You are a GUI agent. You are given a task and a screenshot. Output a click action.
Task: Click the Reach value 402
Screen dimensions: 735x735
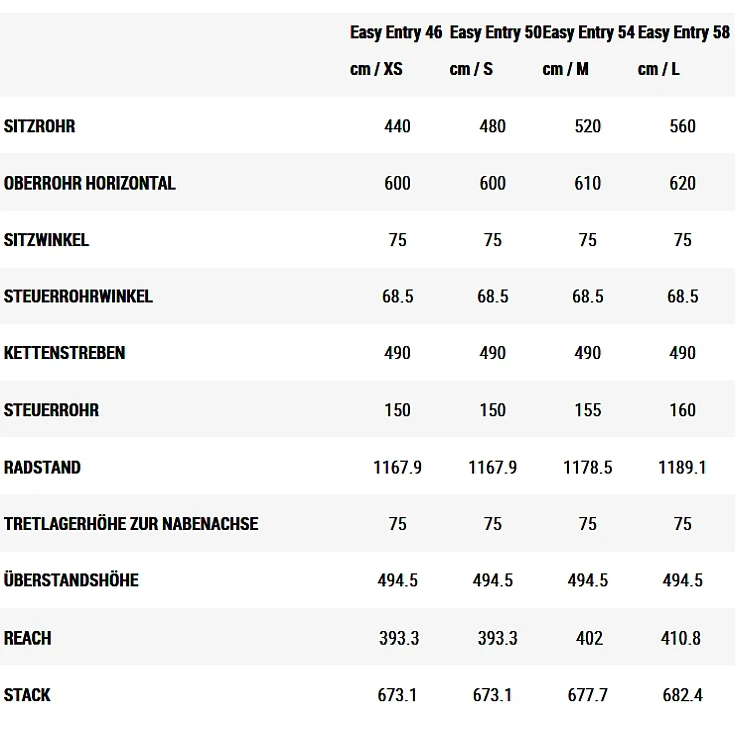(589, 638)
